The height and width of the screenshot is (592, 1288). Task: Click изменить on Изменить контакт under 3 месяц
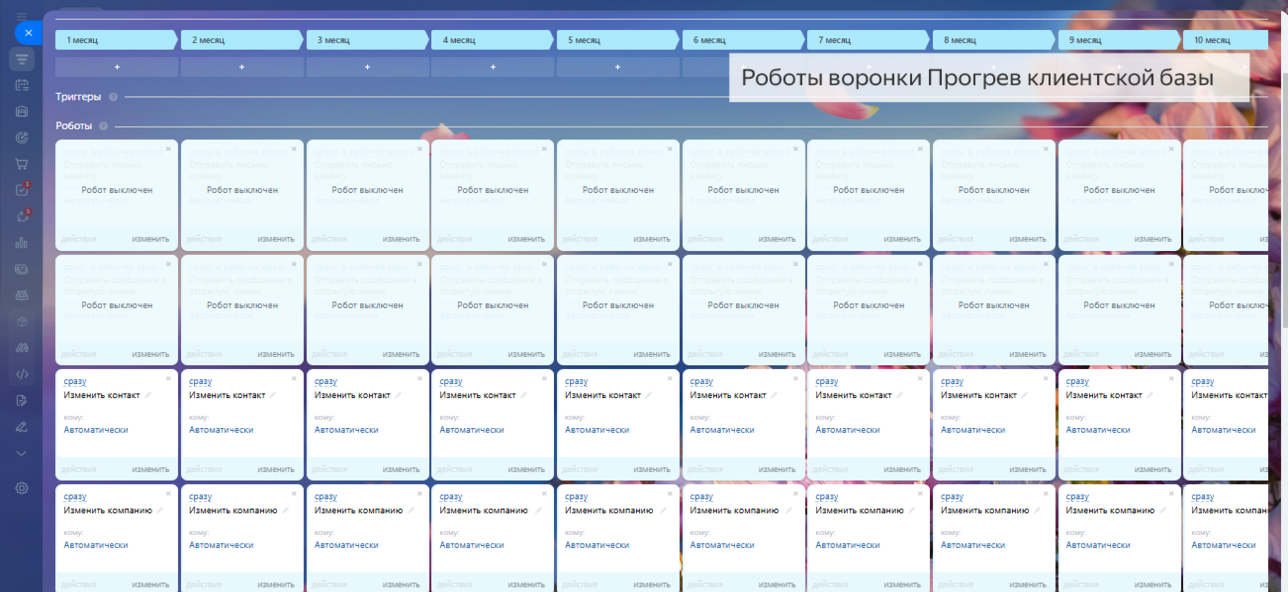pos(401,469)
